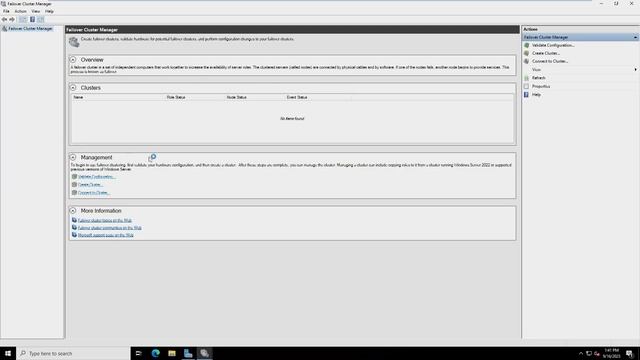Open the Windows Start menu
Screen dimensions: 640x360
coord(8,353)
